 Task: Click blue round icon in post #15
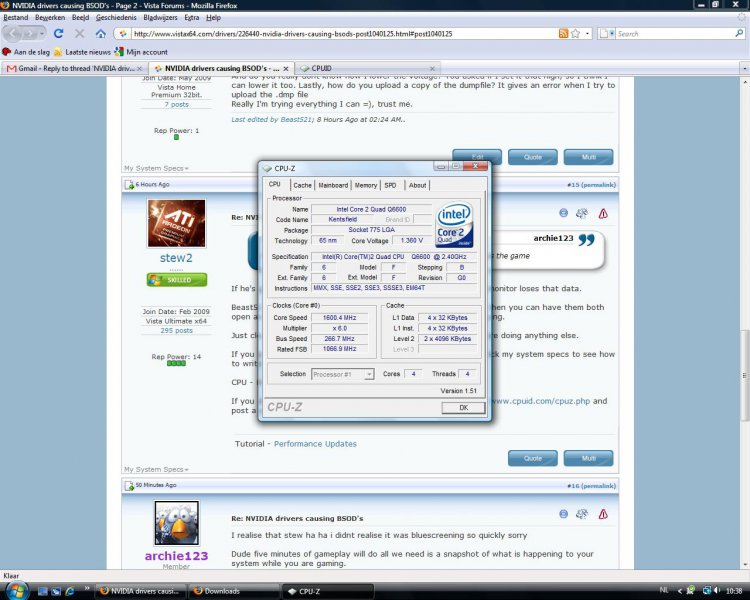click(563, 213)
